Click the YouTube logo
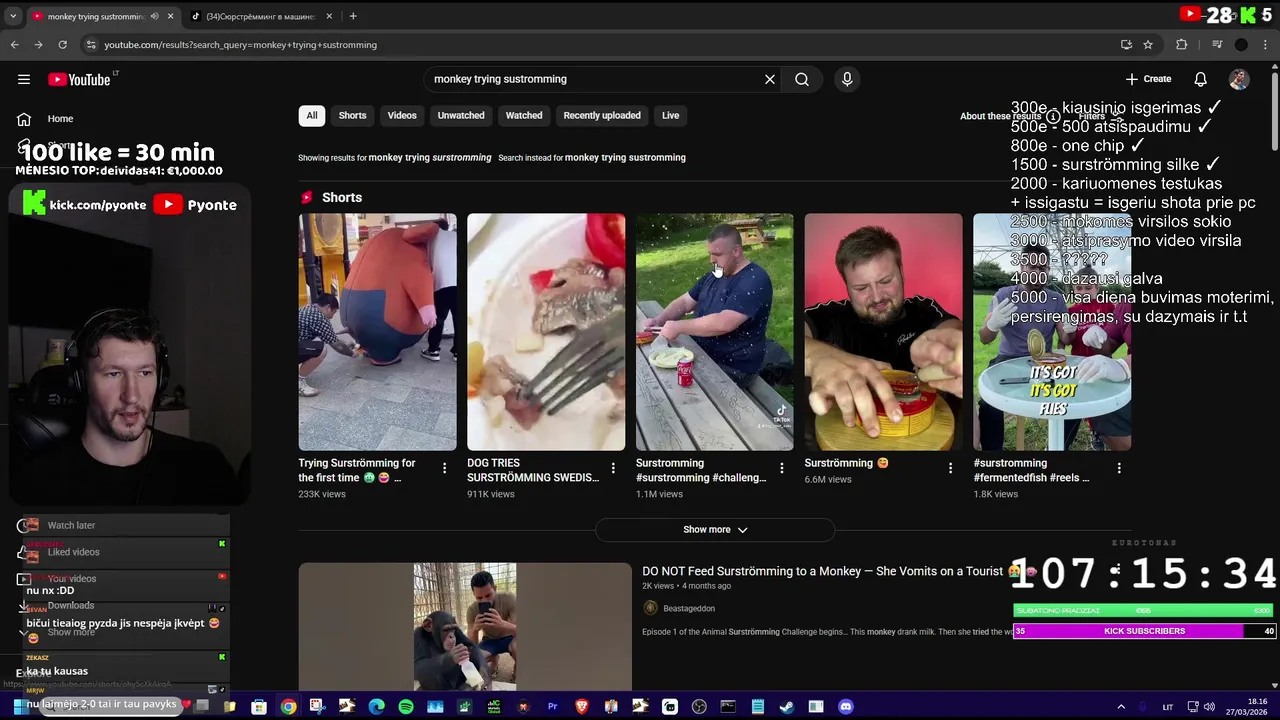The height and width of the screenshot is (720, 1280). click(79, 79)
